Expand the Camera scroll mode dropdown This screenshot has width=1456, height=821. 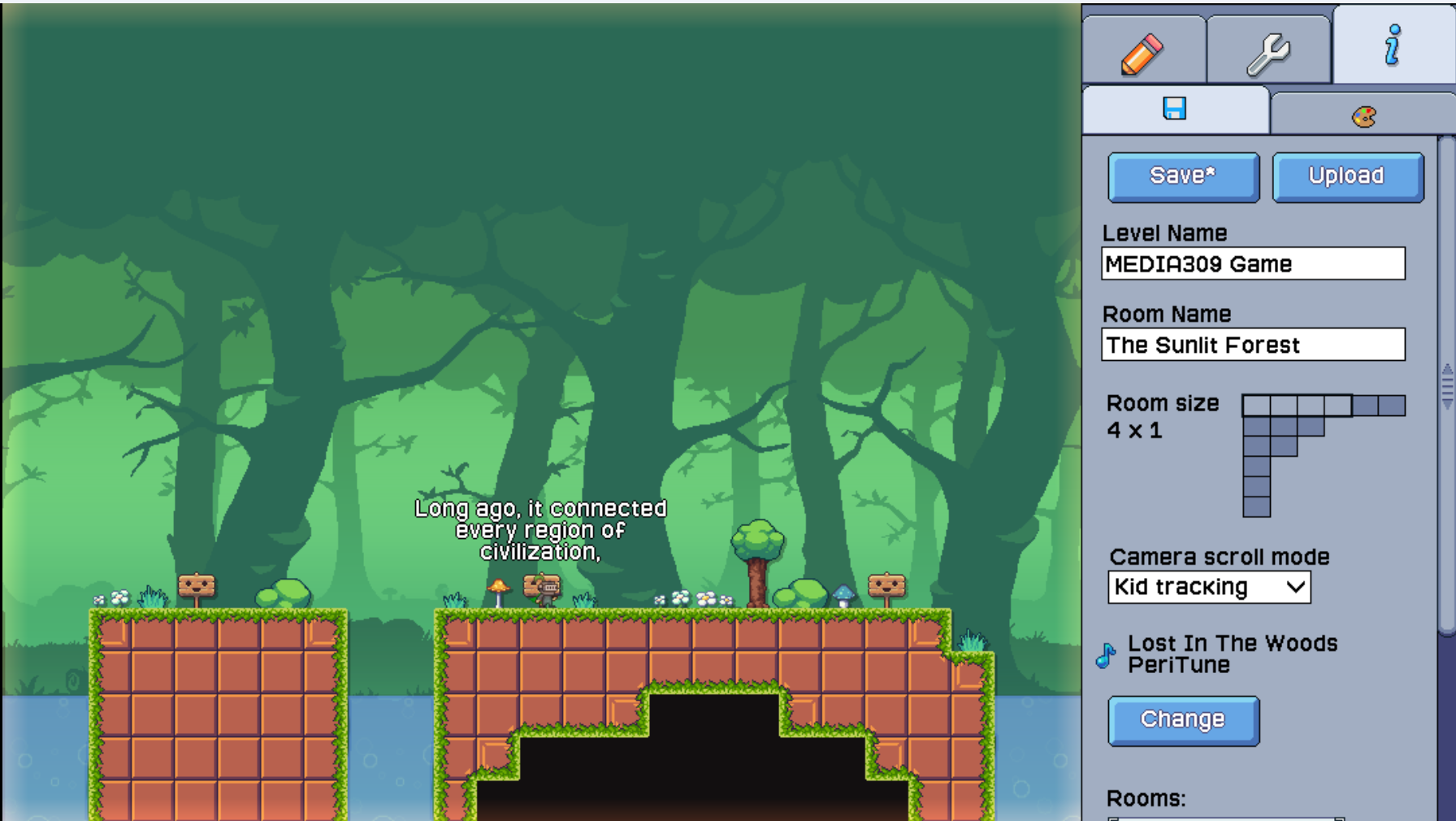[1209, 587]
